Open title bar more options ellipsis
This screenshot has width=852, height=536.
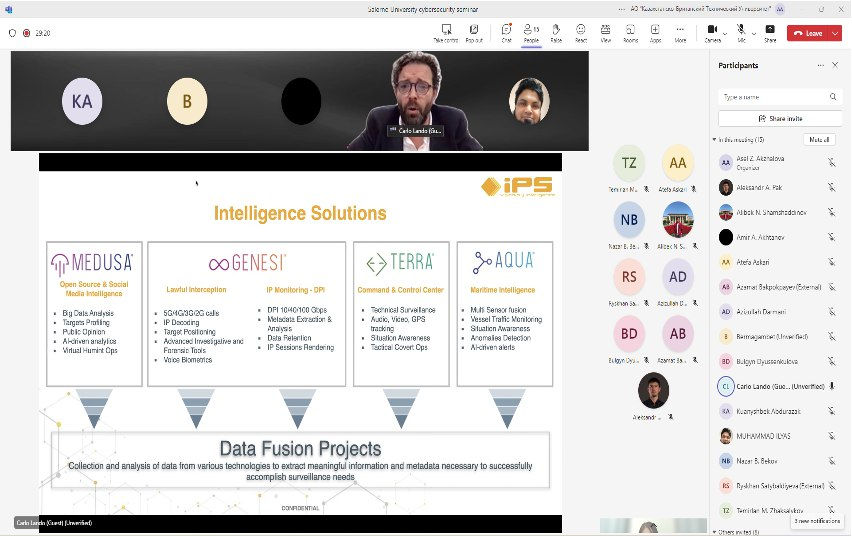[x=622, y=9]
